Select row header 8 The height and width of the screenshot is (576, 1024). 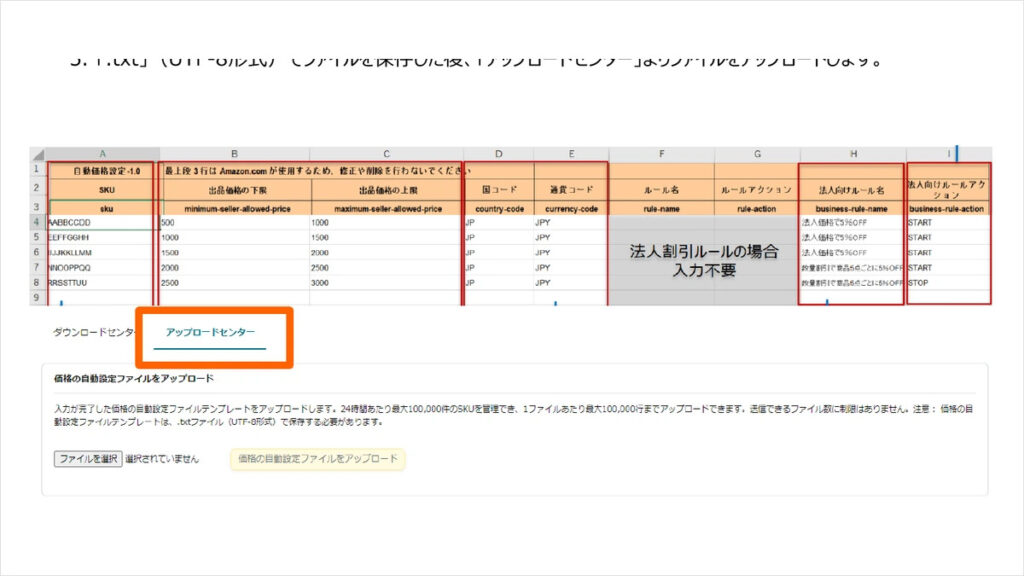37,283
